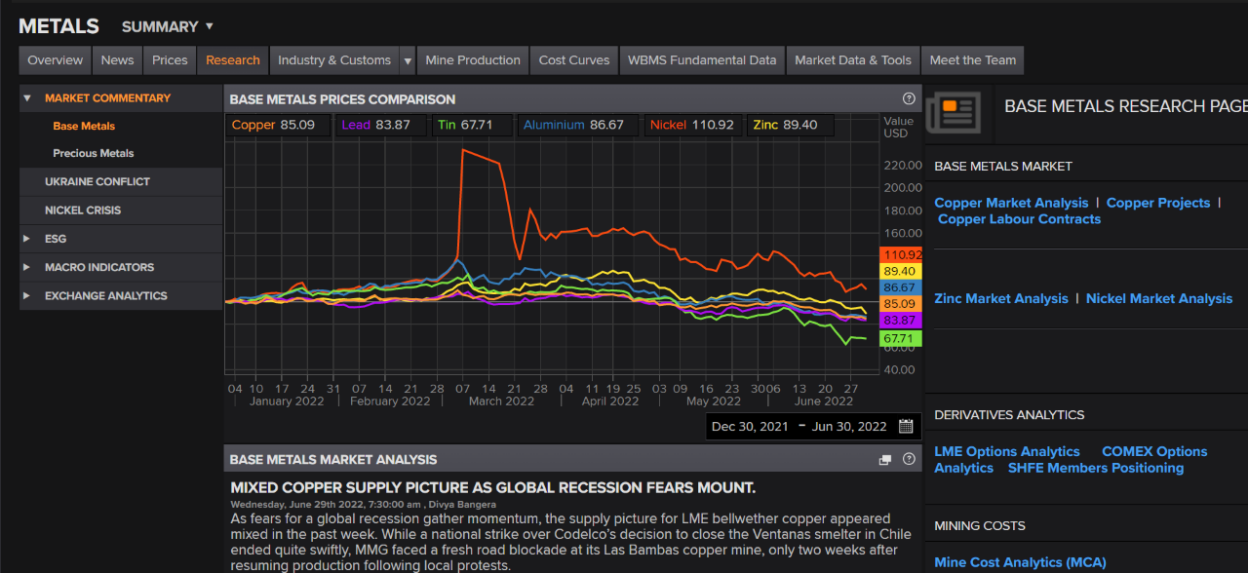
Task: Open LME Options Analytics link
Action: (x=1007, y=452)
